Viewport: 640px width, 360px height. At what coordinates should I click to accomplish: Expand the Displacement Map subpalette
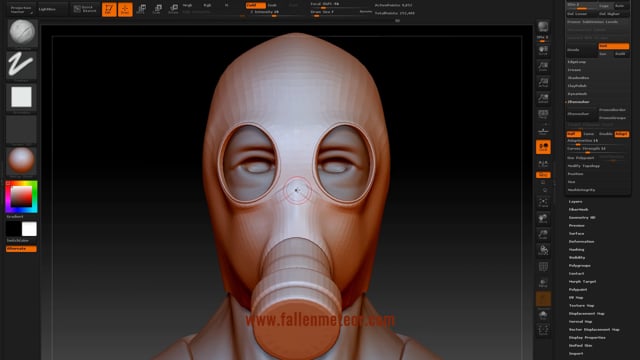pyautogui.click(x=587, y=313)
